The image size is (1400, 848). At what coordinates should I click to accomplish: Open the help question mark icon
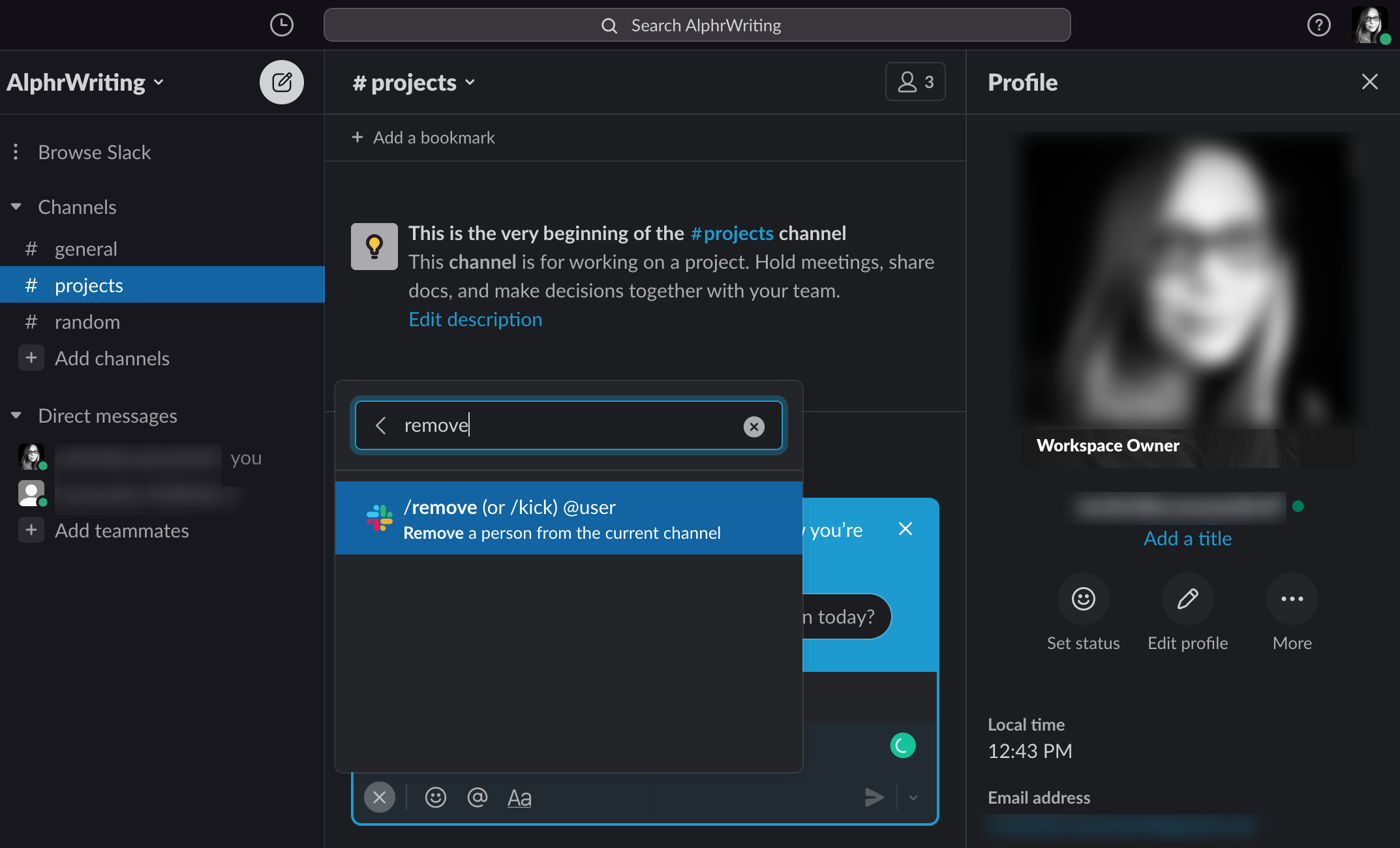click(x=1318, y=25)
